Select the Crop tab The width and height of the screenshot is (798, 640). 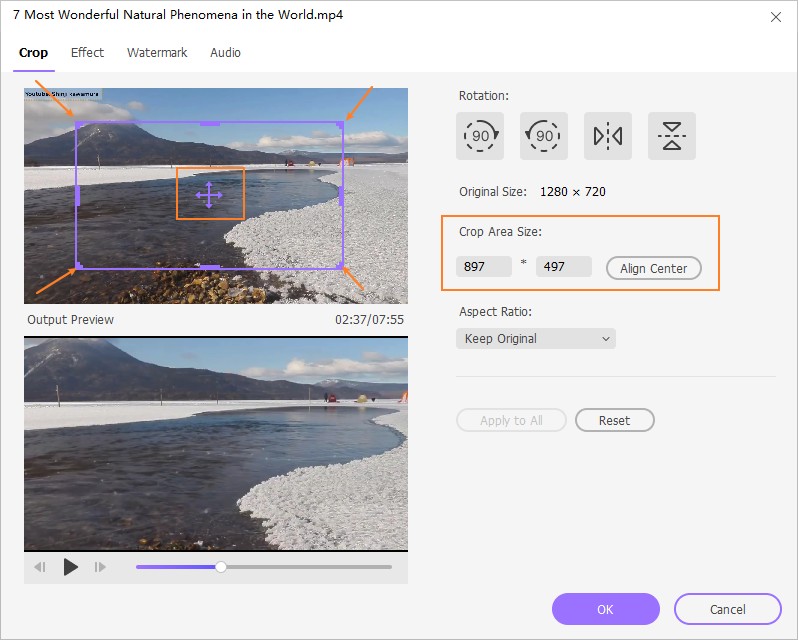(33, 53)
